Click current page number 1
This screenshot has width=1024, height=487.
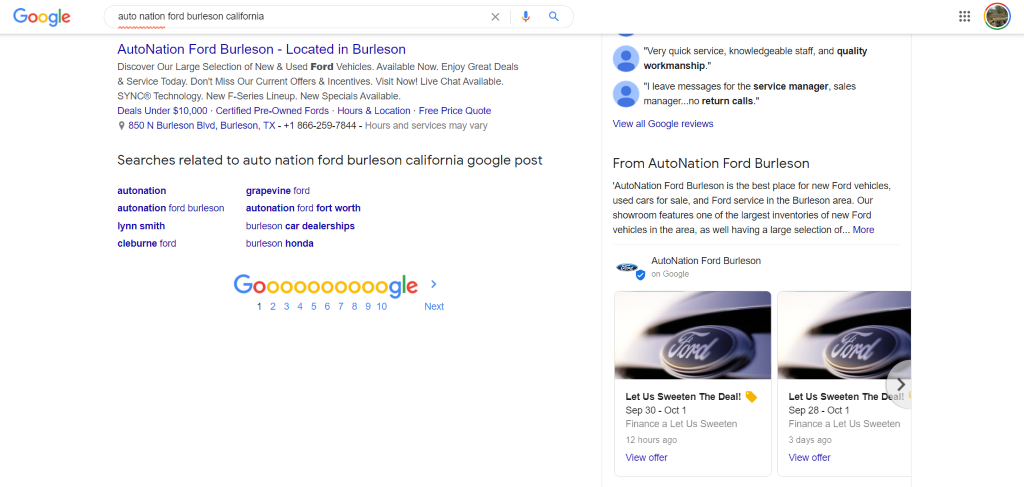point(259,307)
